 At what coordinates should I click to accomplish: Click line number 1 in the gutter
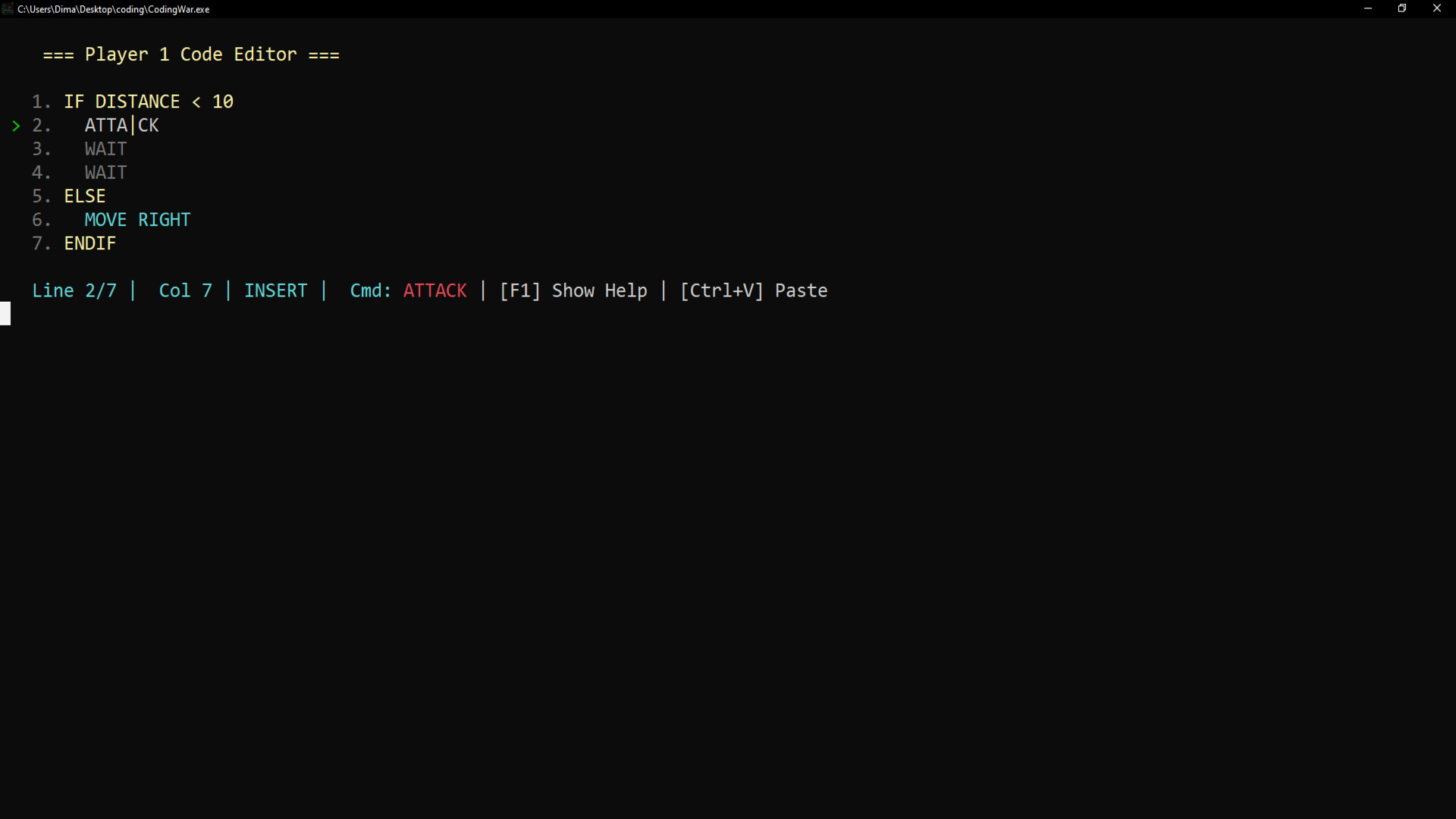41,102
